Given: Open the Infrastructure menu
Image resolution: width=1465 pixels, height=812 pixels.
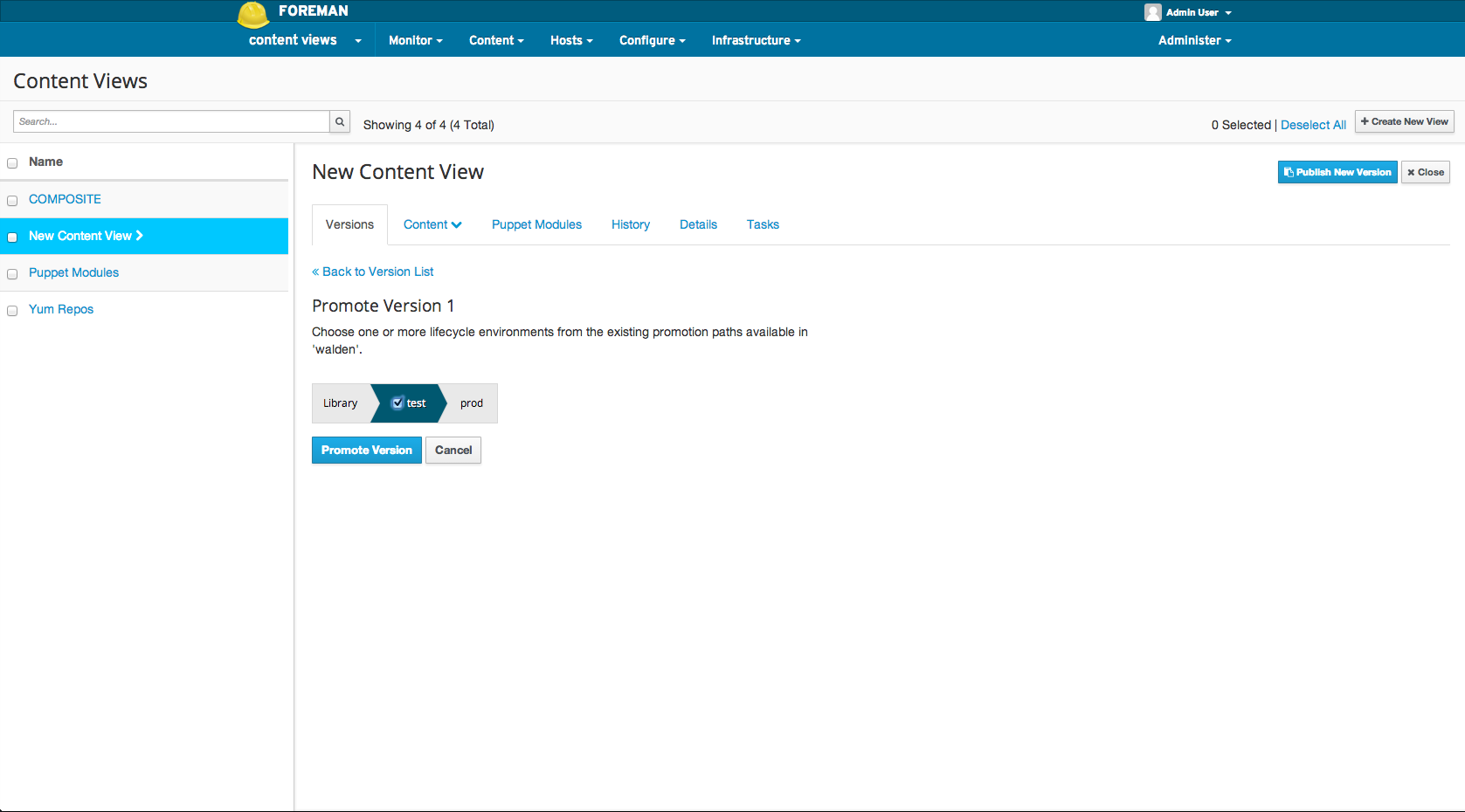Looking at the screenshot, I should [756, 40].
